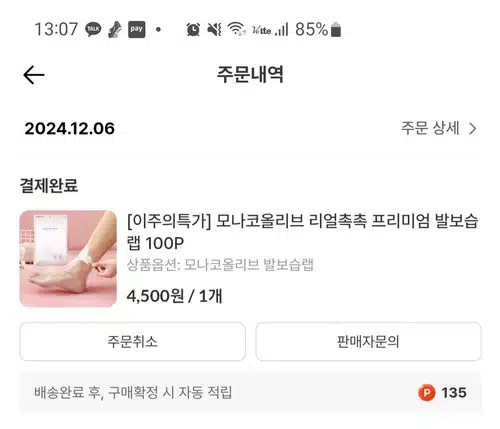The height and width of the screenshot is (429, 500).
Task: Tap the signal strength bars icon
Action: (282, 29)
